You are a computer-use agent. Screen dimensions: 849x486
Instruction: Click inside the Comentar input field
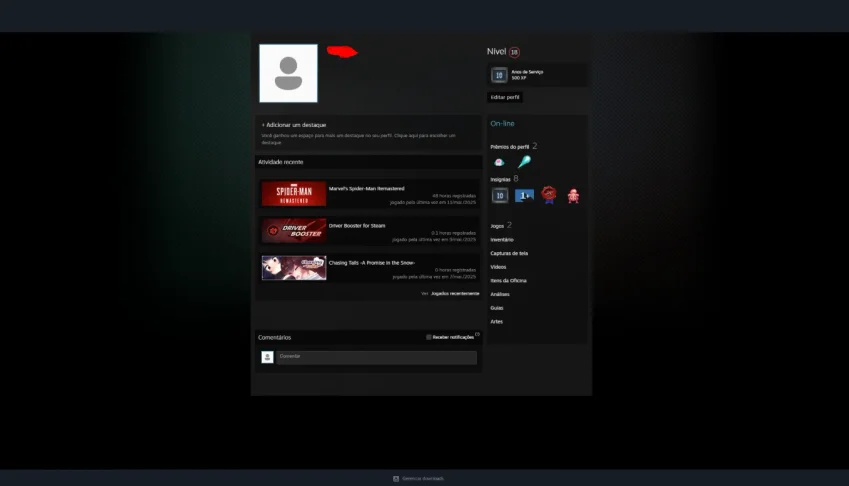[377, 357]
